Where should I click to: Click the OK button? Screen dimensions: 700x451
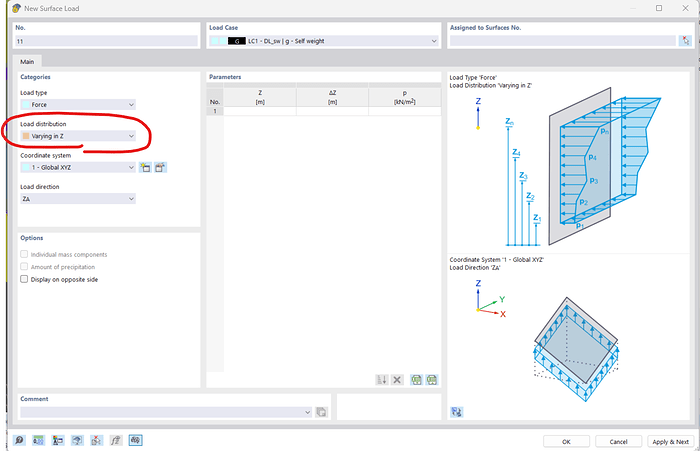[x=566, y=441]
